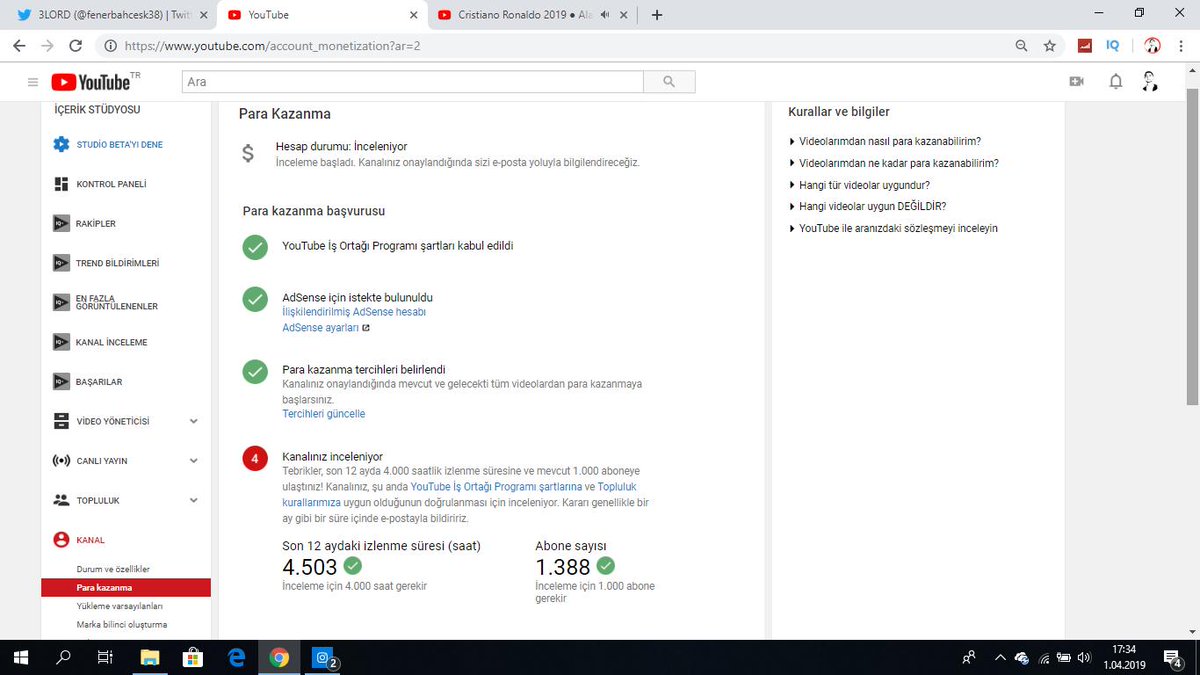This screenshot has width=1200, height=675.
Task: Launch Microsoft Edge from the taskbar
Action: [x=237, y=657]
